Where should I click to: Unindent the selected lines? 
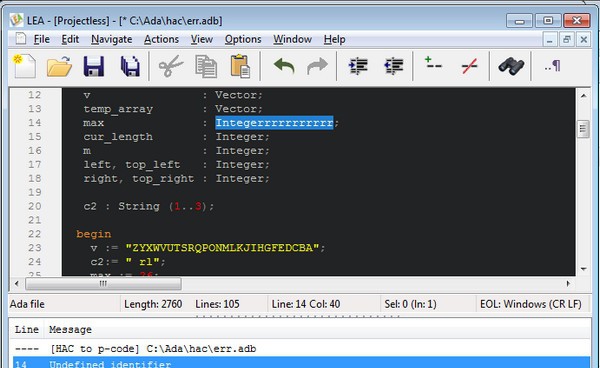coord(394,66)
